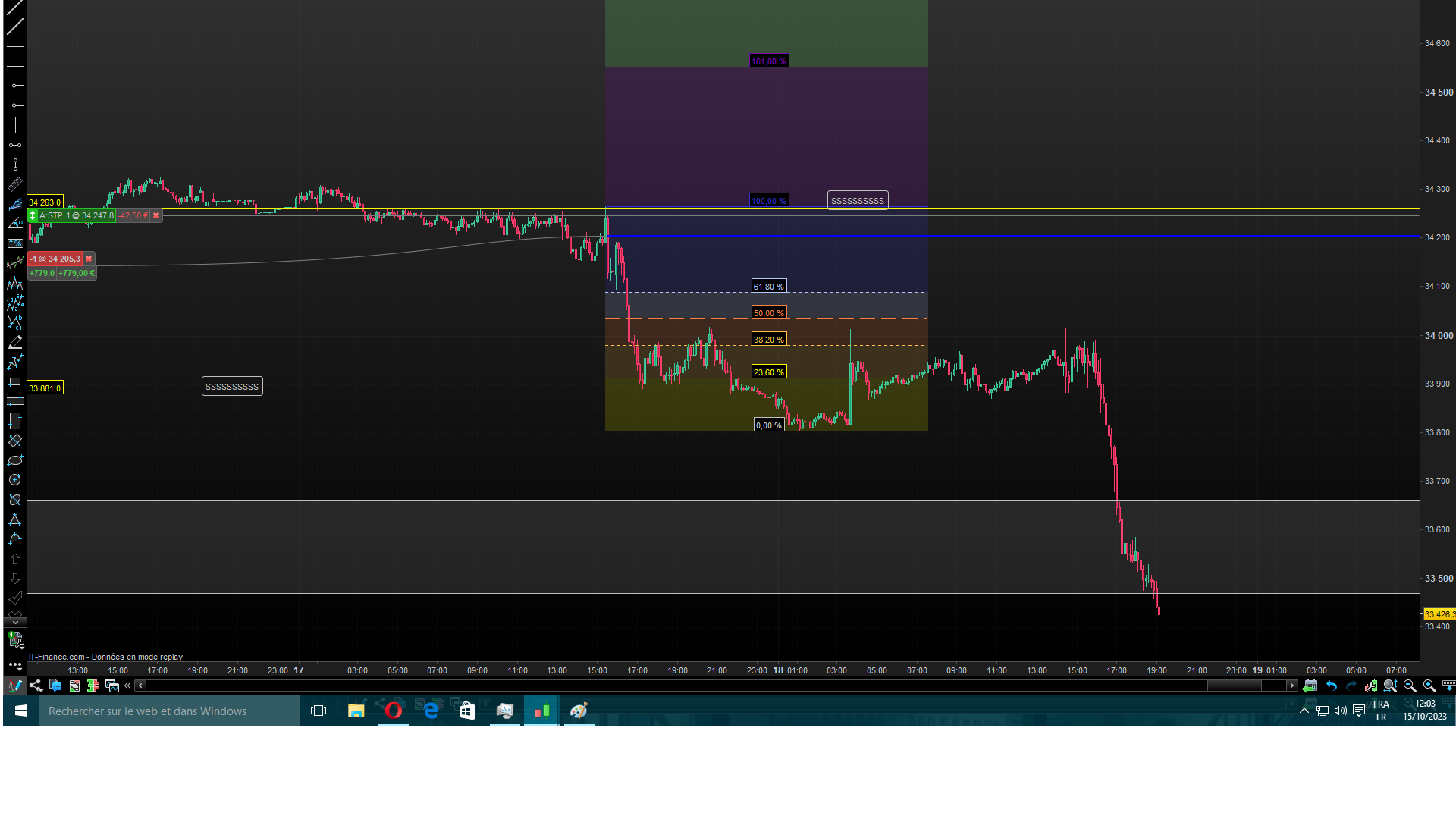This screenshot has height=819, width=1456.
Task: Open the three-dots options dropdown
Action: pos(14,665)
